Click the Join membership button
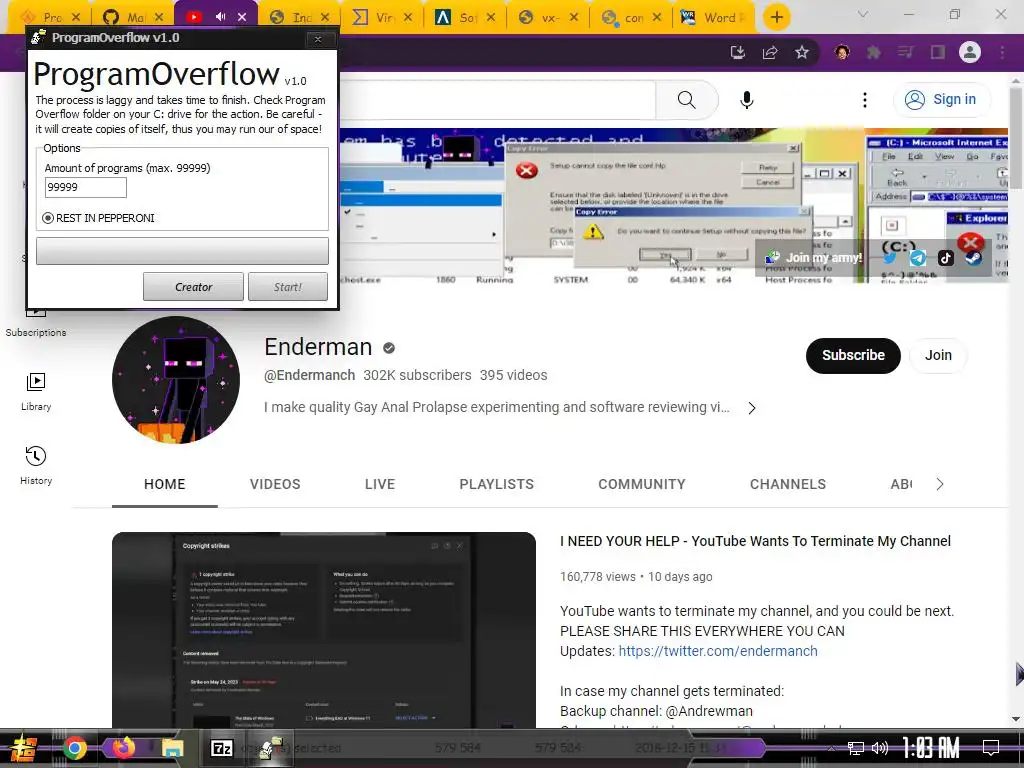This screenshot has width=1024, height=768. 938,356
